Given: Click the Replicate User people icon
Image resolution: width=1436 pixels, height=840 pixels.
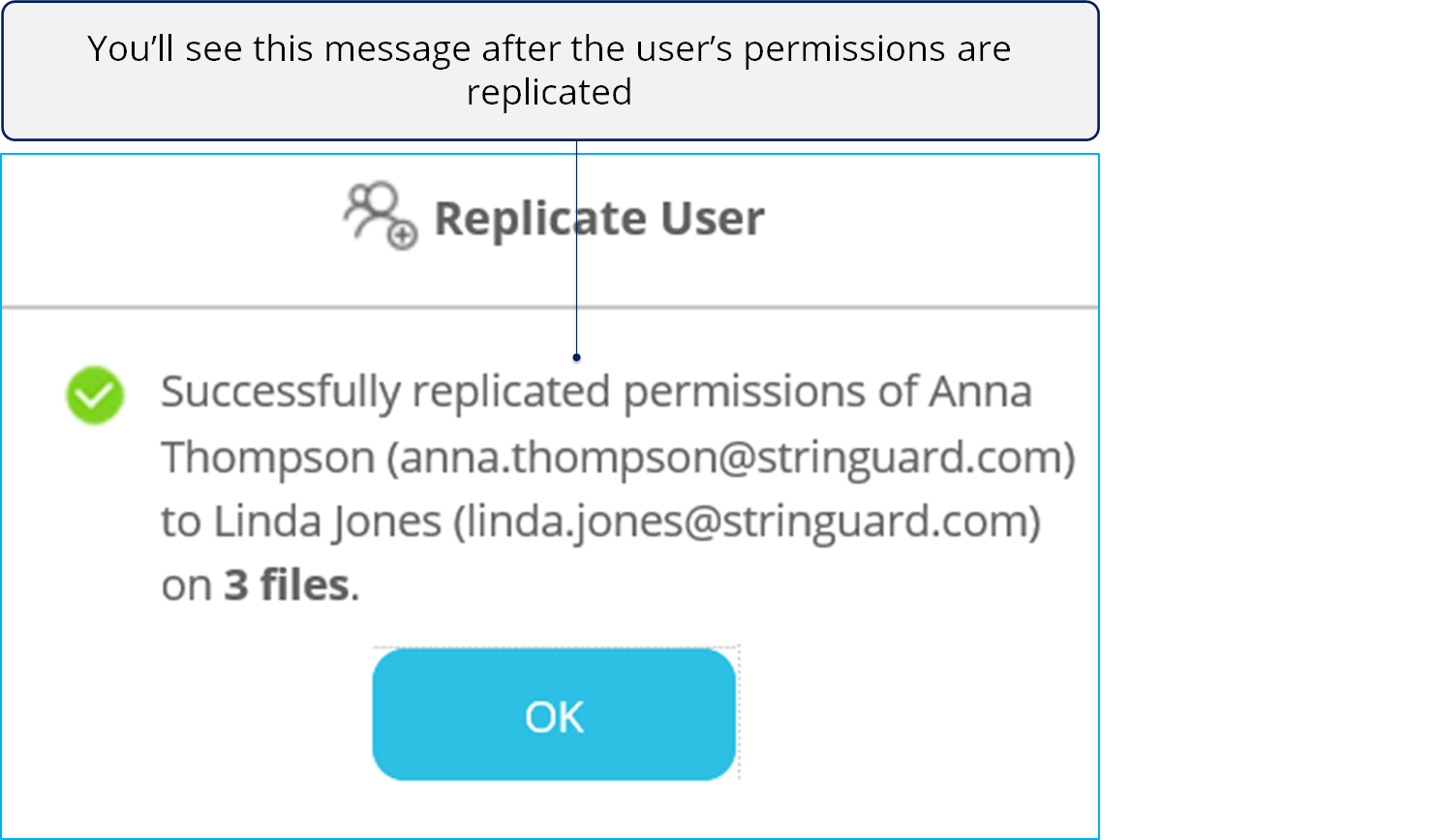Looking at the screenshot, I should pyautogui.click(x=380, y=215).
